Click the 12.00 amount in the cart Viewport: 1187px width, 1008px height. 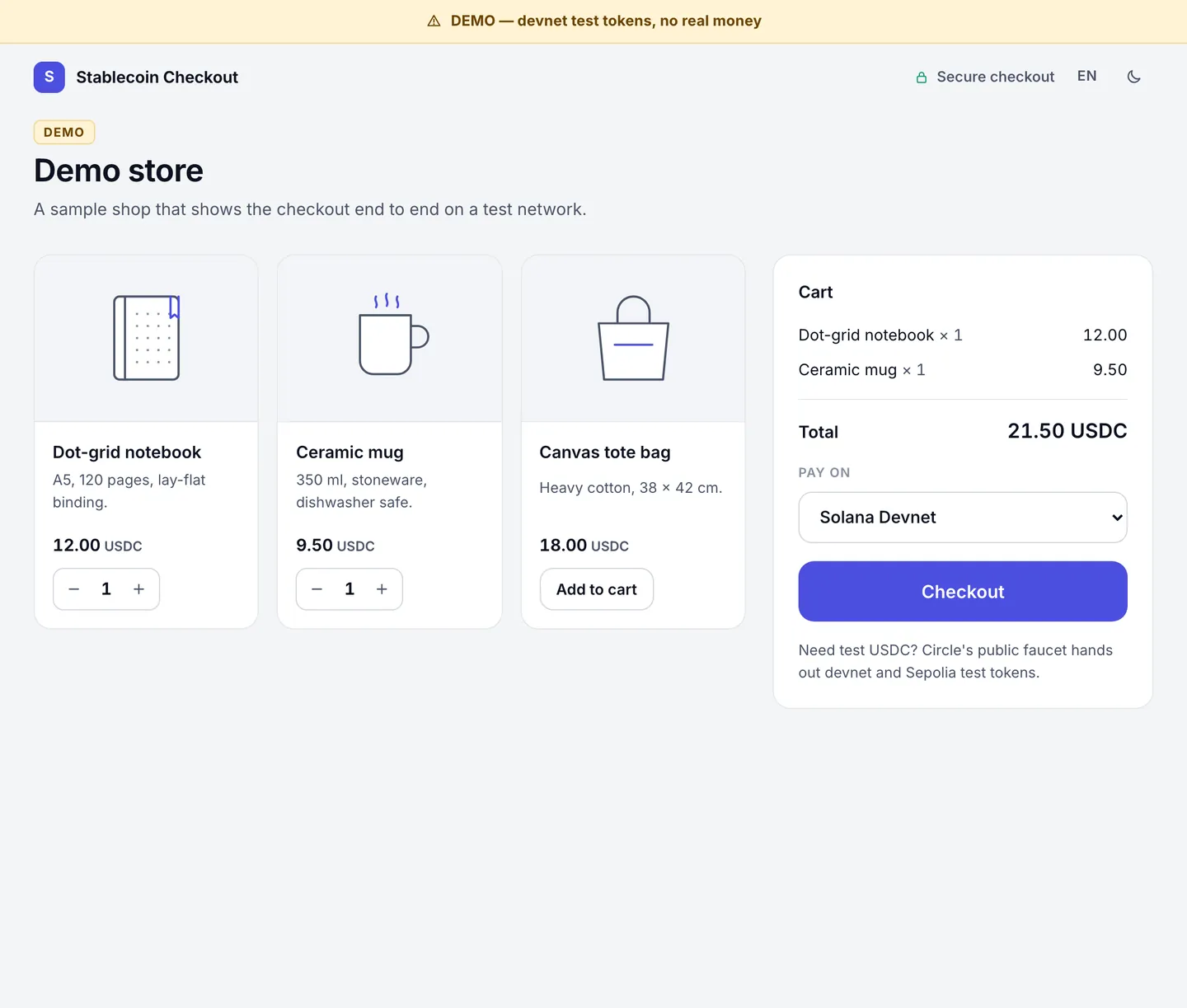point(1105,335)
